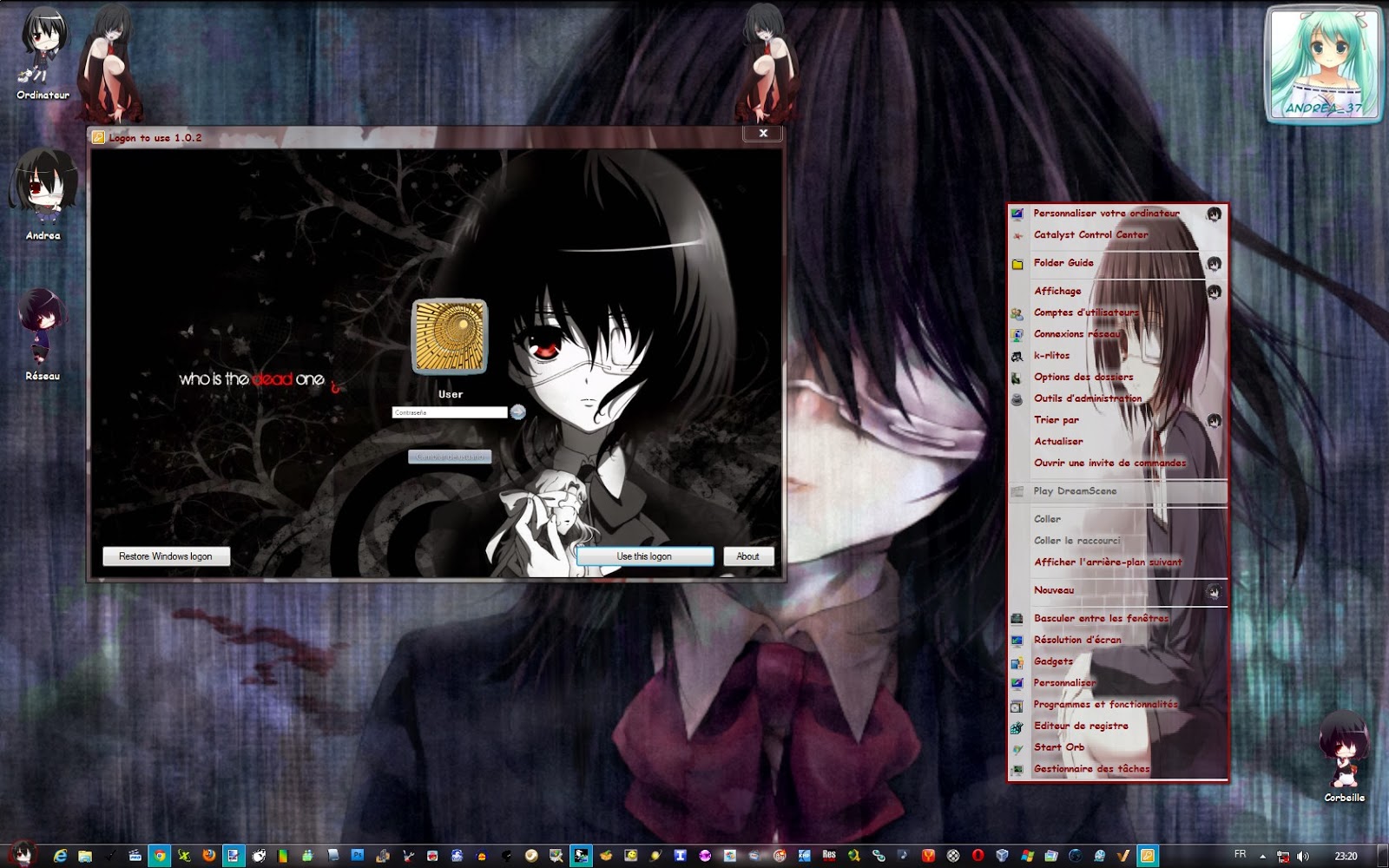Launch Firefox from the taskbar
The height and width of the screenshot is (868, 1389).
pyautogui.click(x=209, y=856)
